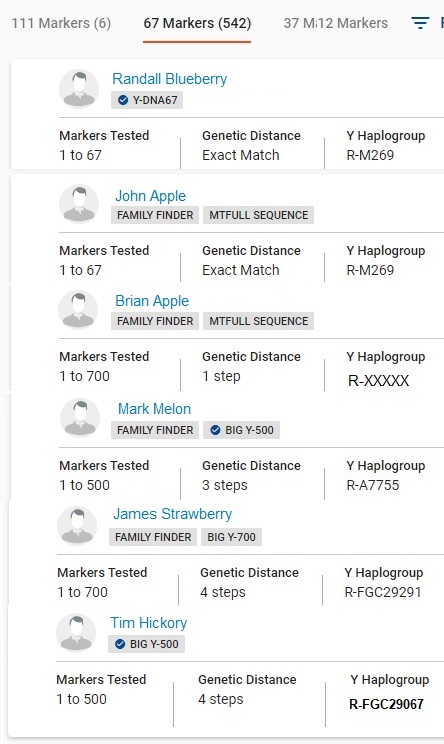Image resolution: width=444 pixels, height=744 pixels.
Task: Click James Strawberry's BIG Y-700 badge
Action: [231, 537]
